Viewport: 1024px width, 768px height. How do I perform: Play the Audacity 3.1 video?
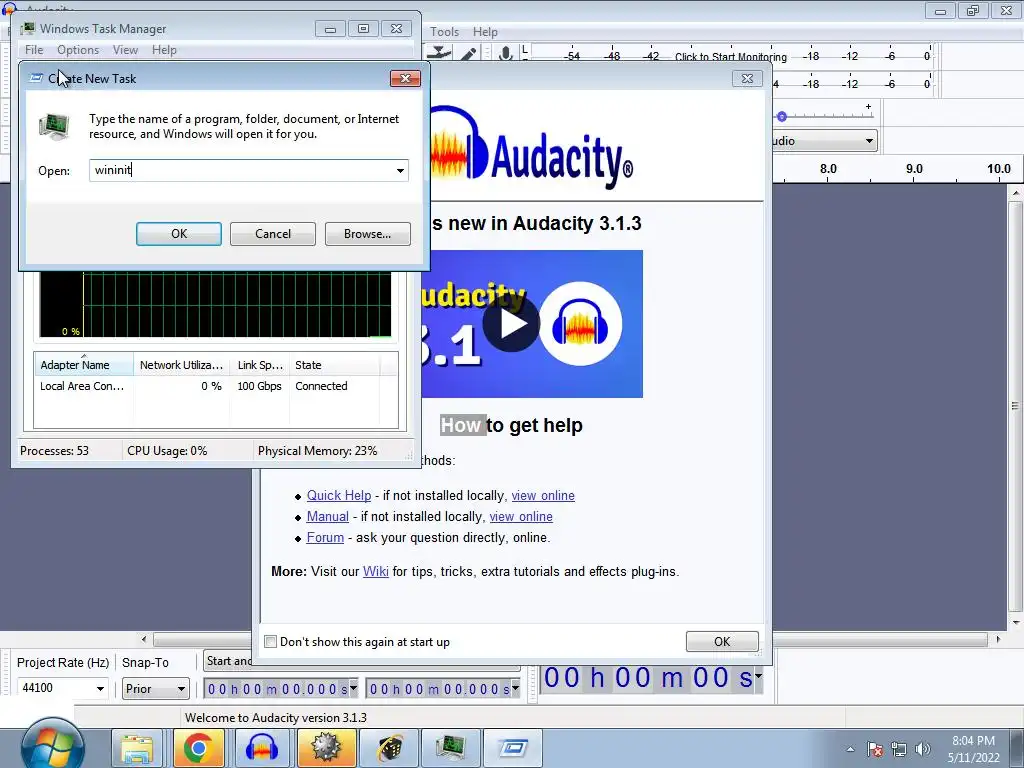511,323
